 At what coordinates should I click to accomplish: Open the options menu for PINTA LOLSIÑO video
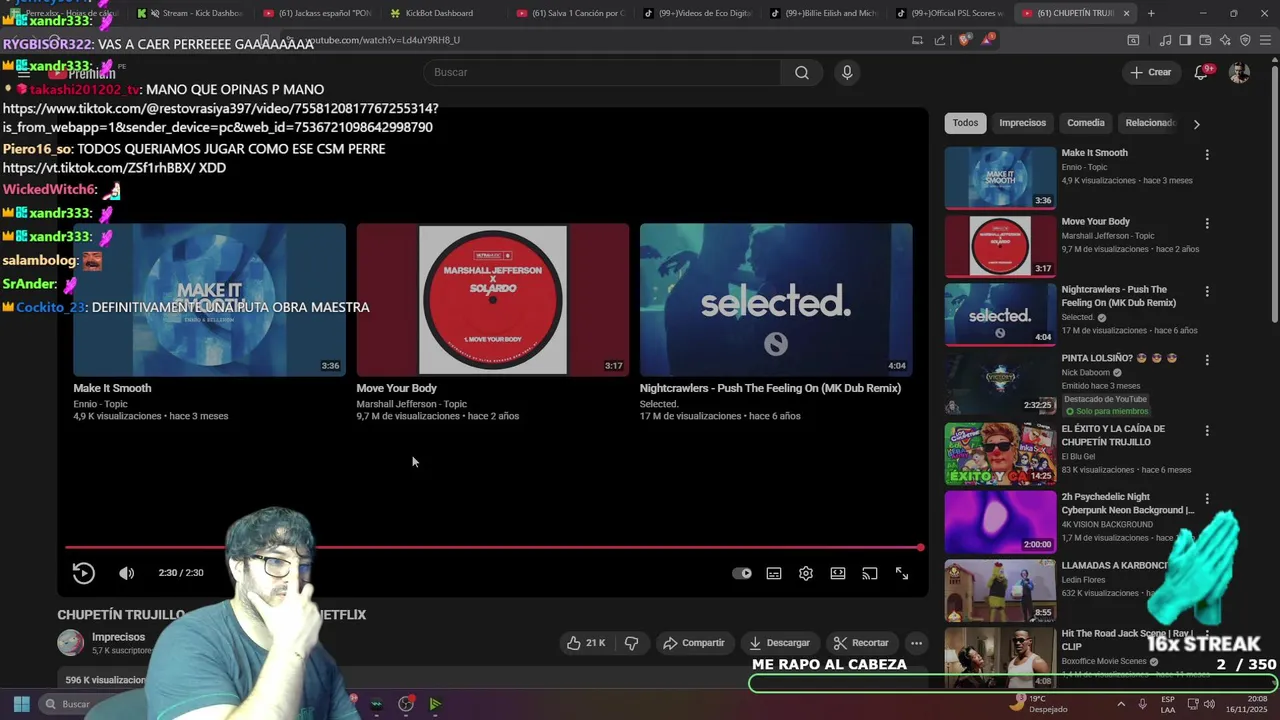coord(1207,360)
